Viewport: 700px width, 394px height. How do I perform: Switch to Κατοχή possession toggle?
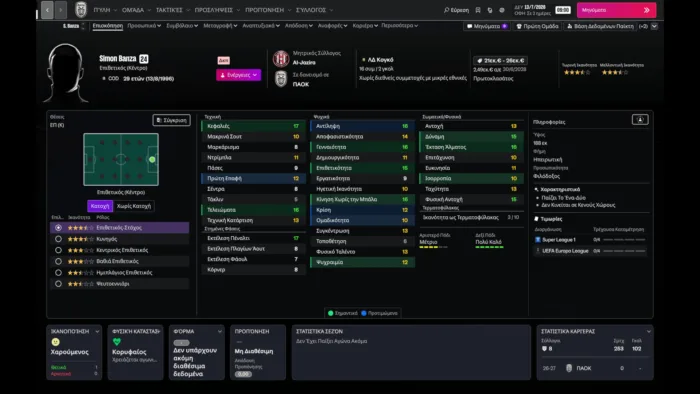(x=100, y=206)
